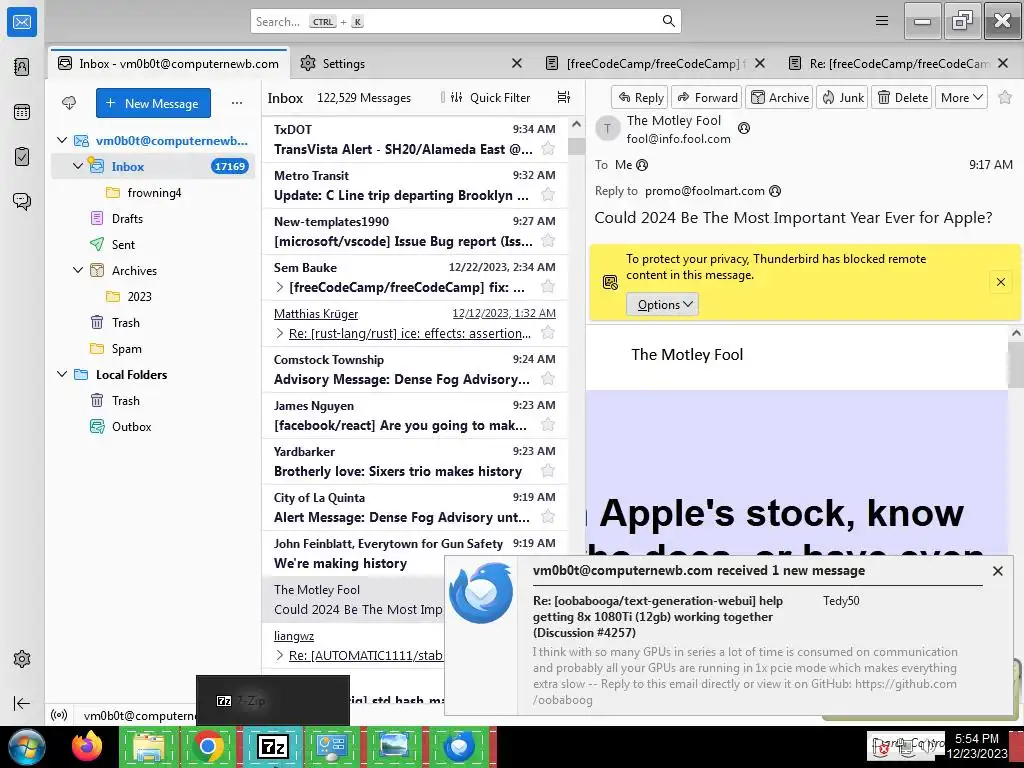Collapse the Archives folder
The image size is (1024, 768).
pos(78,270)
